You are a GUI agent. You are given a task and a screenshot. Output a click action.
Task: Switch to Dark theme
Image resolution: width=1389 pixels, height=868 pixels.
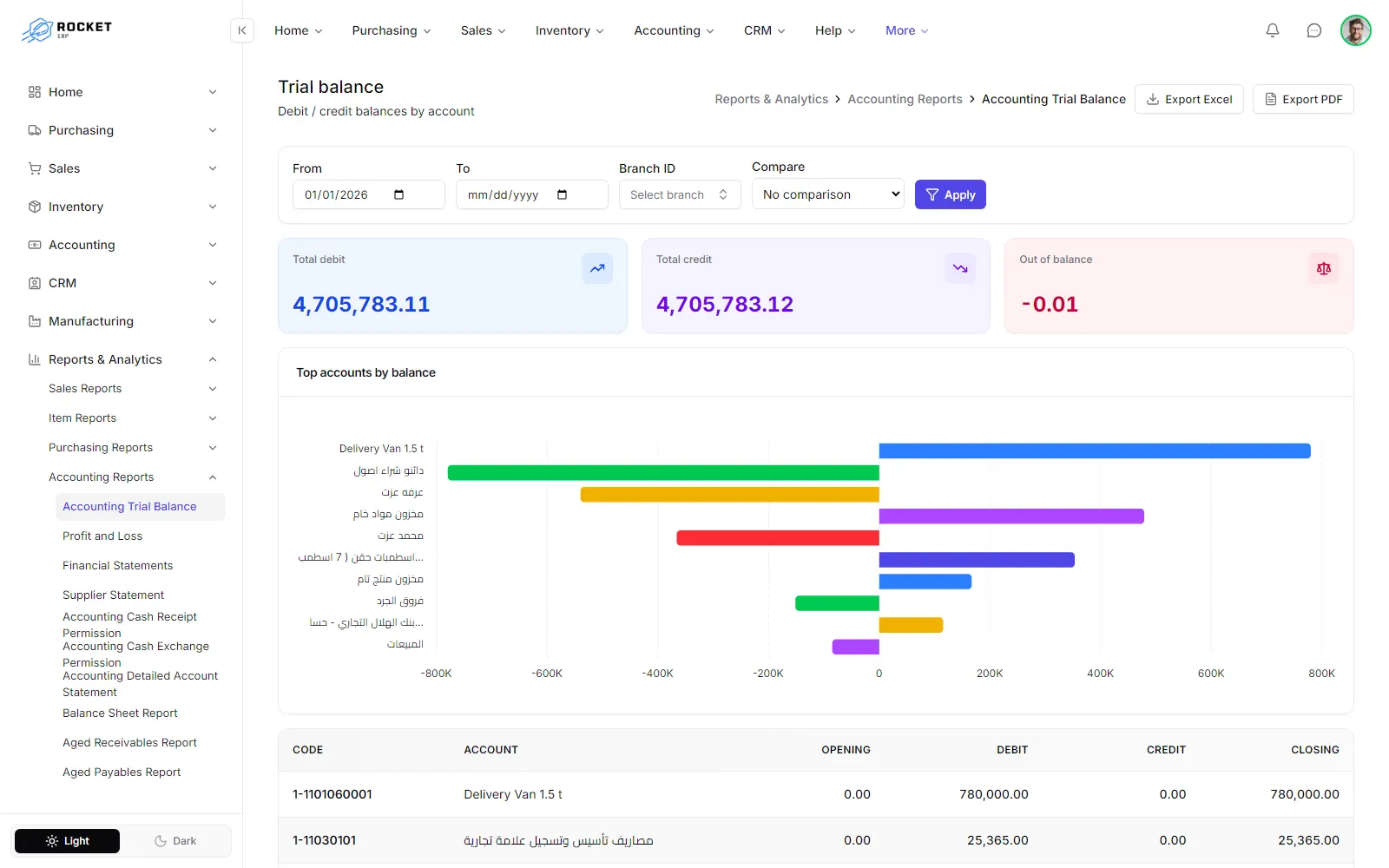175,841
